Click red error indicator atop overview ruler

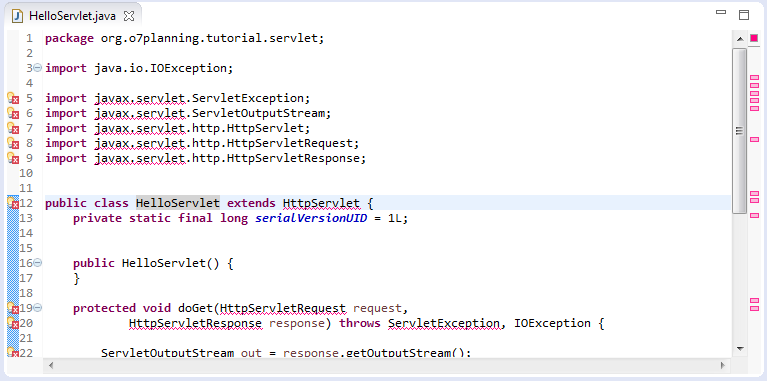point(754,38)
